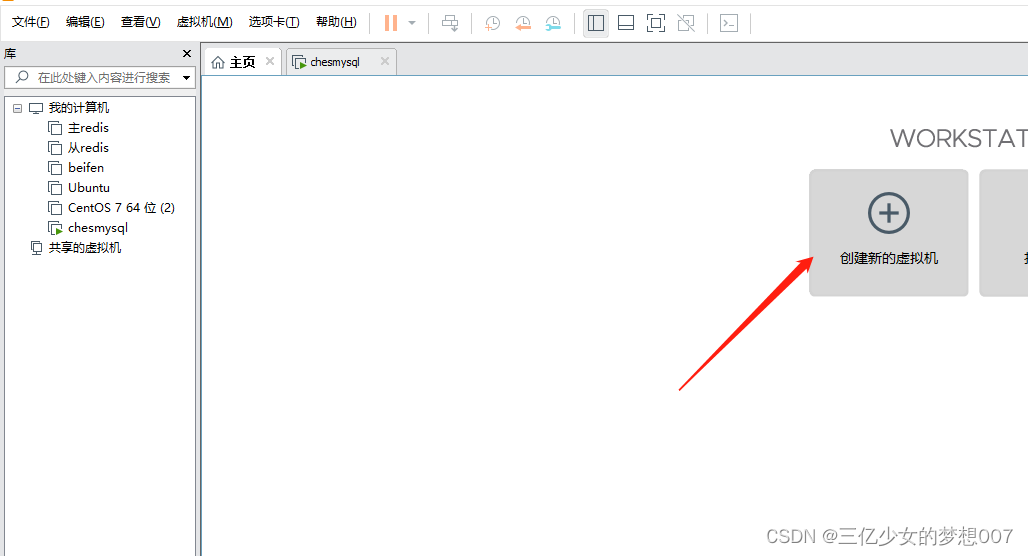Click the shared VM icon beside 共享的虚拟机
Image resolution: width=1028 pixels, height=556 pixels.
(x=37, y=248)
